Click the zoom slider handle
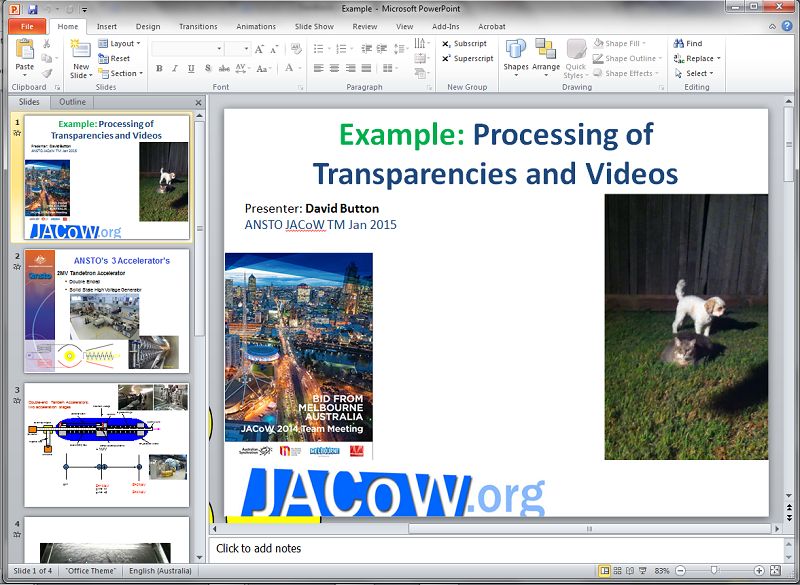Screen dimensions: 800x585 (x=713, y=570)
